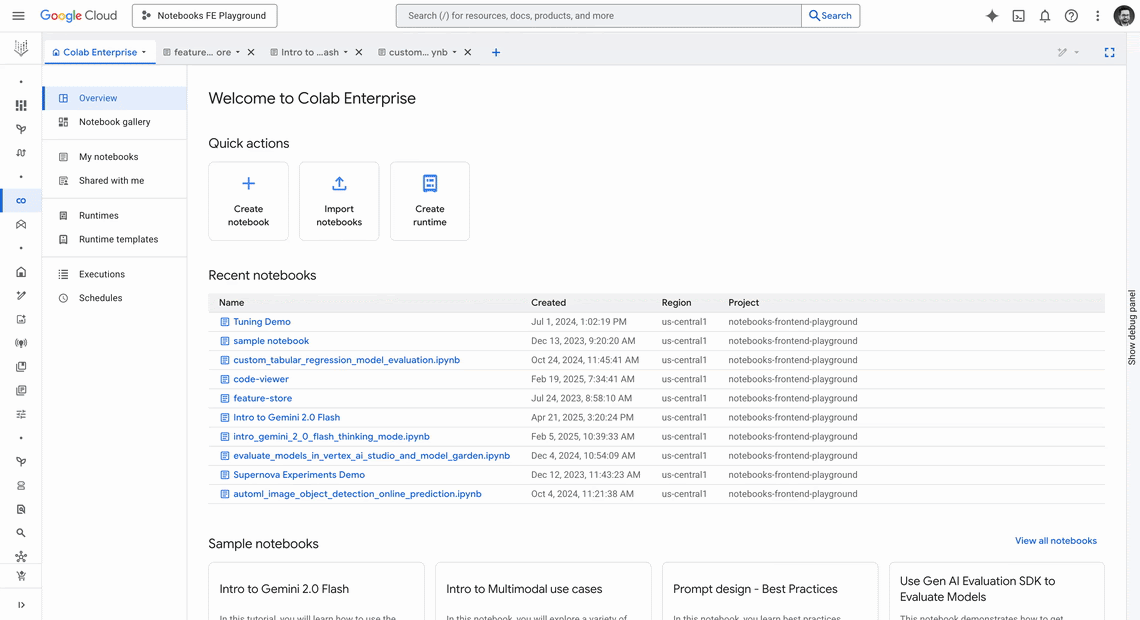Screen dimensions: 1140x620
Task: Activate Cloud Shell terminal icon
Action: click(x=1019, y=15)
